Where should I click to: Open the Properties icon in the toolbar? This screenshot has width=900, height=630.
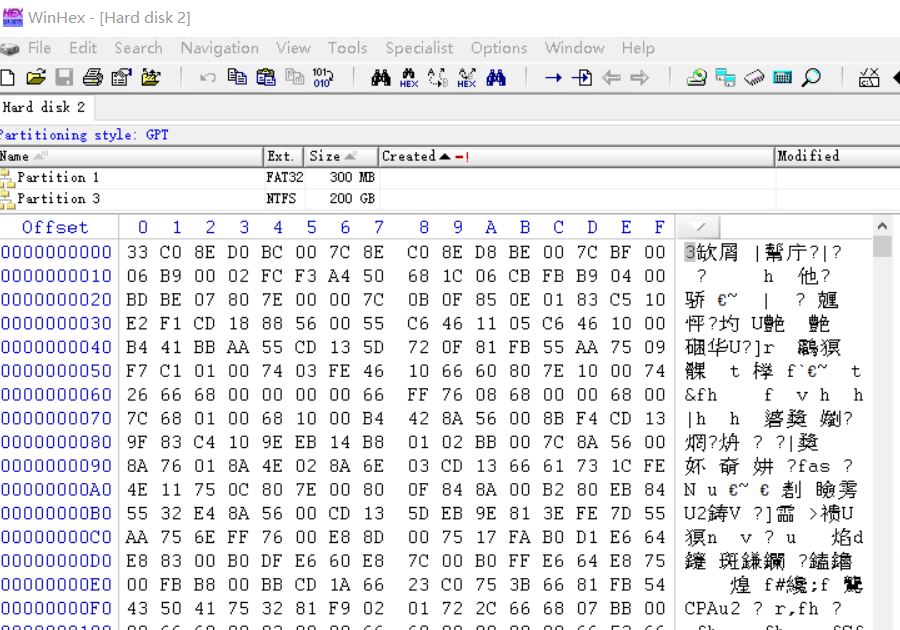[x=121, y=77]
